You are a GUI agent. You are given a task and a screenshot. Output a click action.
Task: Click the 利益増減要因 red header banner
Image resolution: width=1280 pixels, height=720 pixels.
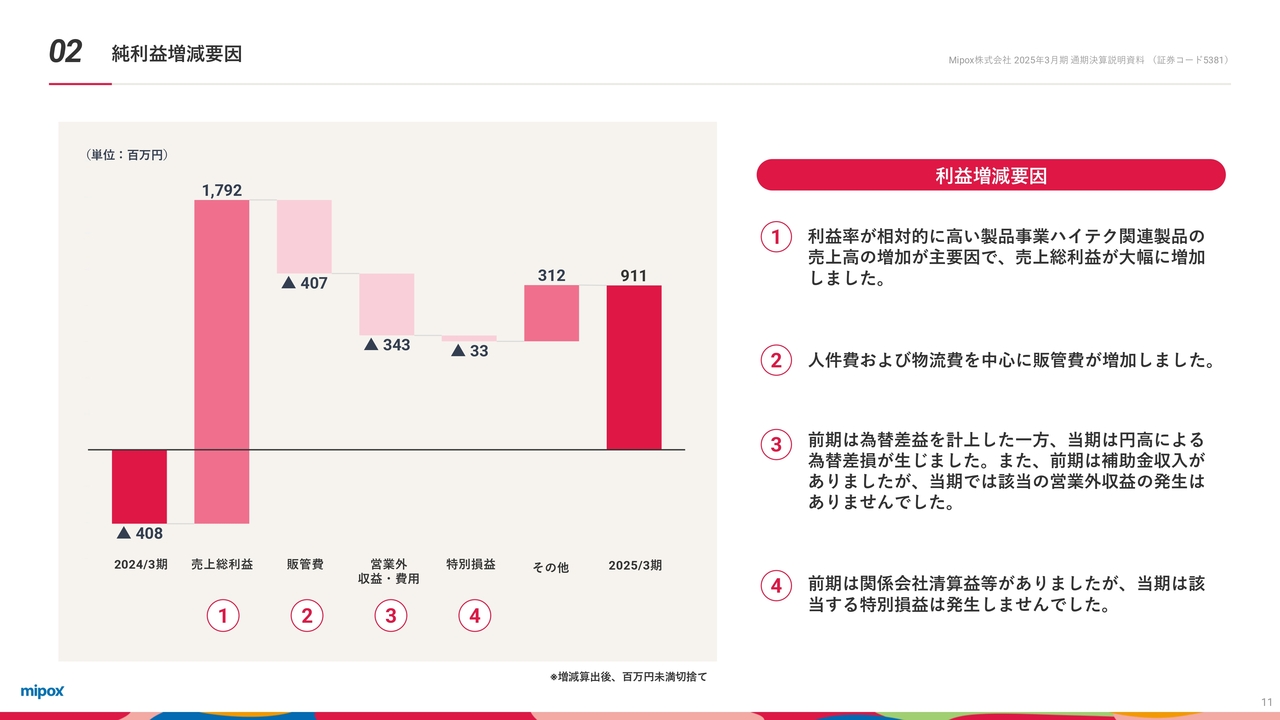(x=991, y=175)
